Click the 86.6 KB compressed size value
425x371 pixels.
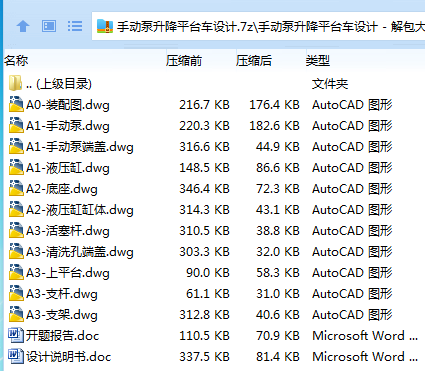tap(278, 168)
